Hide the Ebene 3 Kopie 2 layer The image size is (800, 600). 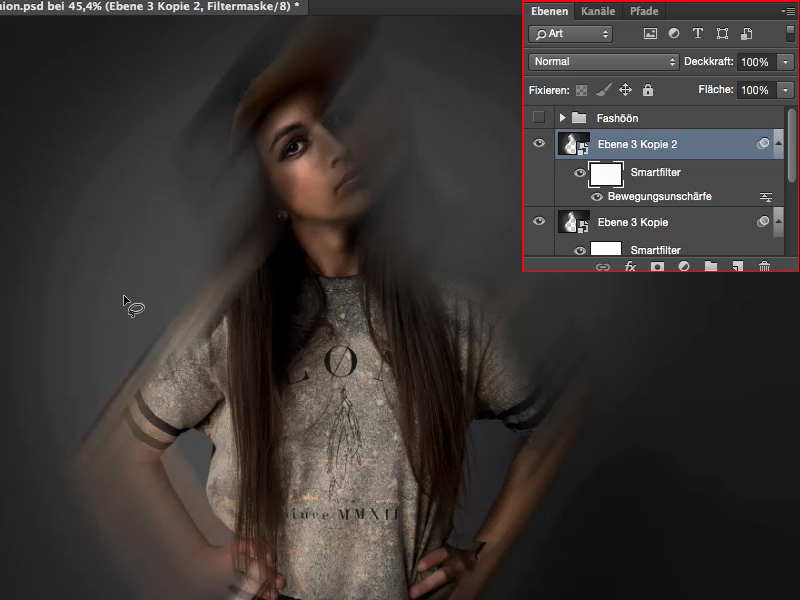[x=539, y=143]
